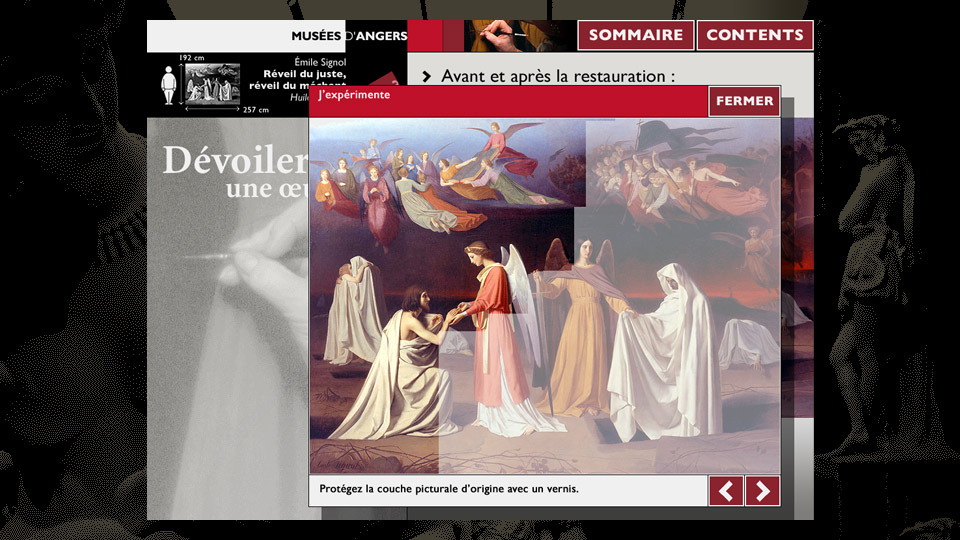Click the 'J'expérimente' panel title
Screen dimensions: 960x540
coord(354,95)
